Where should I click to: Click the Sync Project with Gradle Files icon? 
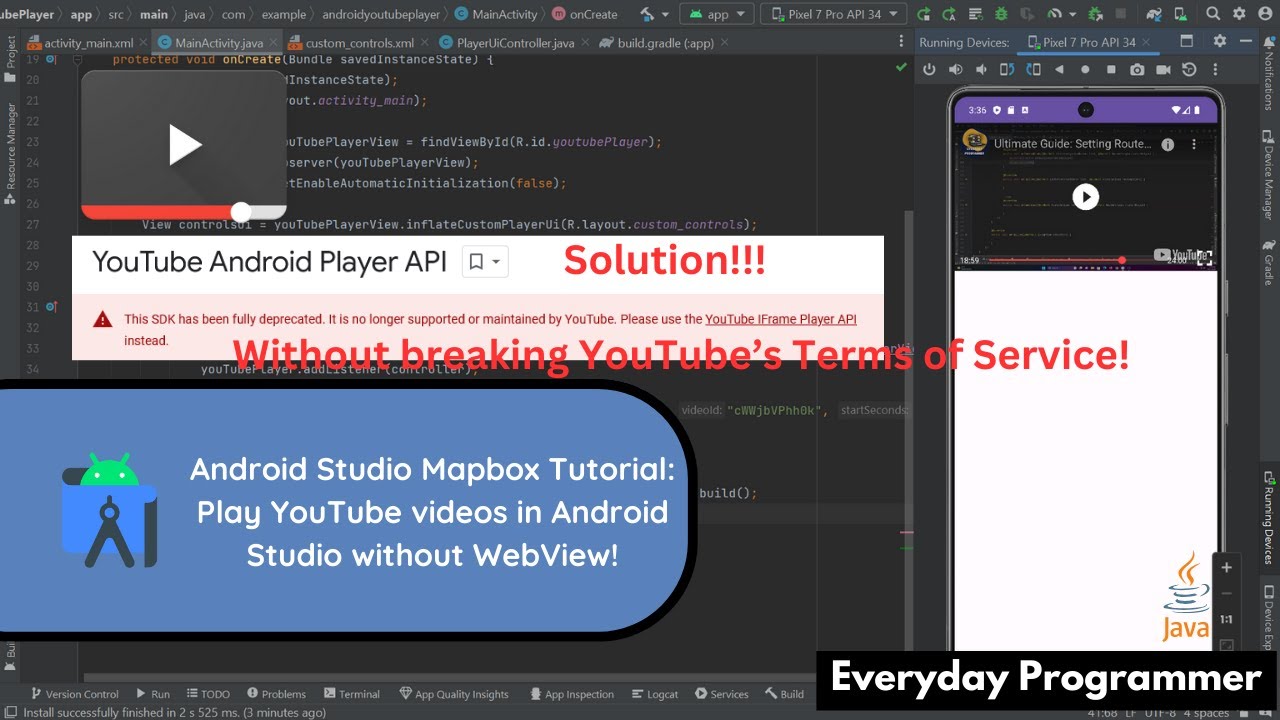(x=1154, y=14)
